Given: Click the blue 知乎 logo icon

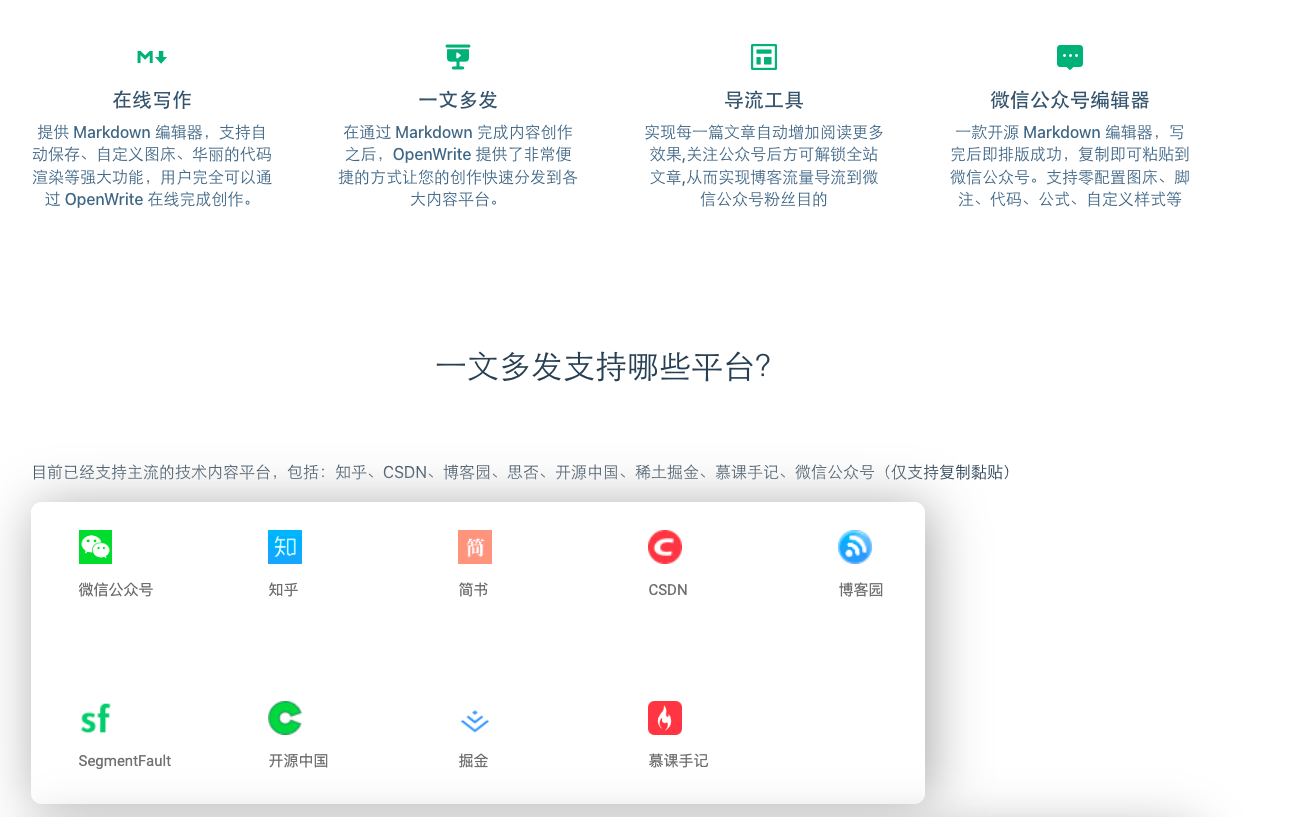Looking at the screenshot, I should click(285, 547).
